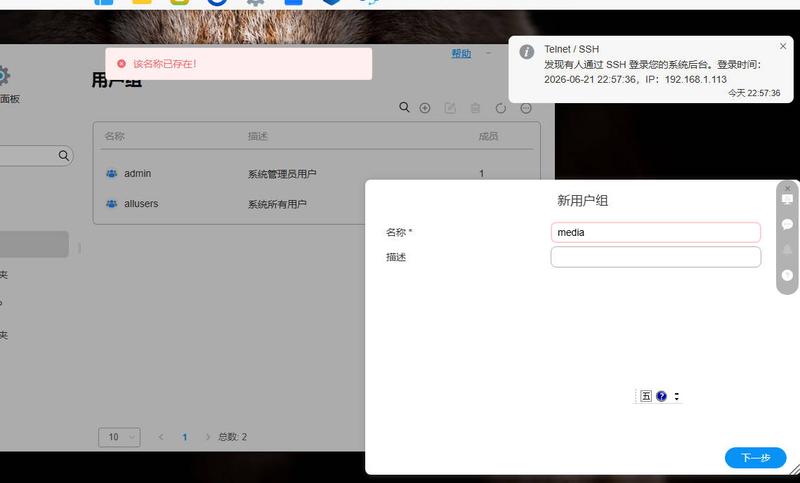Go to previous page arrow

161,437
